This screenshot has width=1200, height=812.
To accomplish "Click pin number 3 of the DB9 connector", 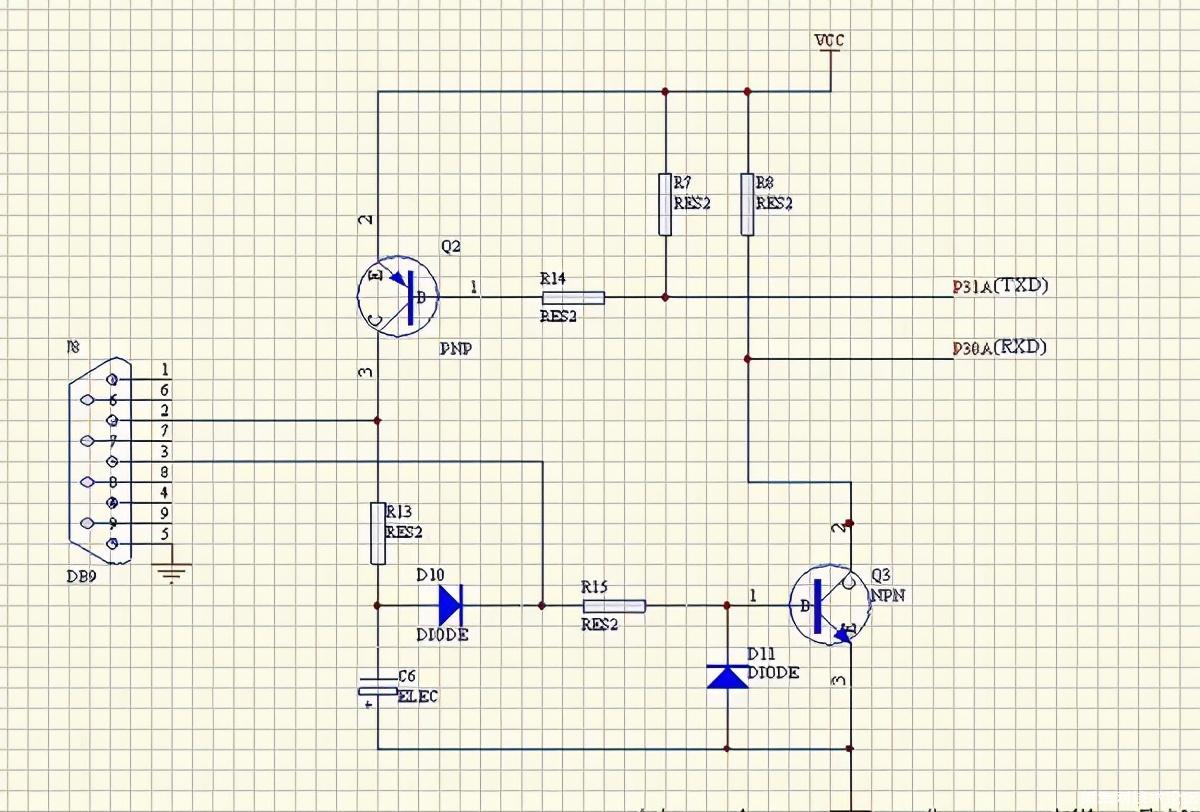I will 164,451.
